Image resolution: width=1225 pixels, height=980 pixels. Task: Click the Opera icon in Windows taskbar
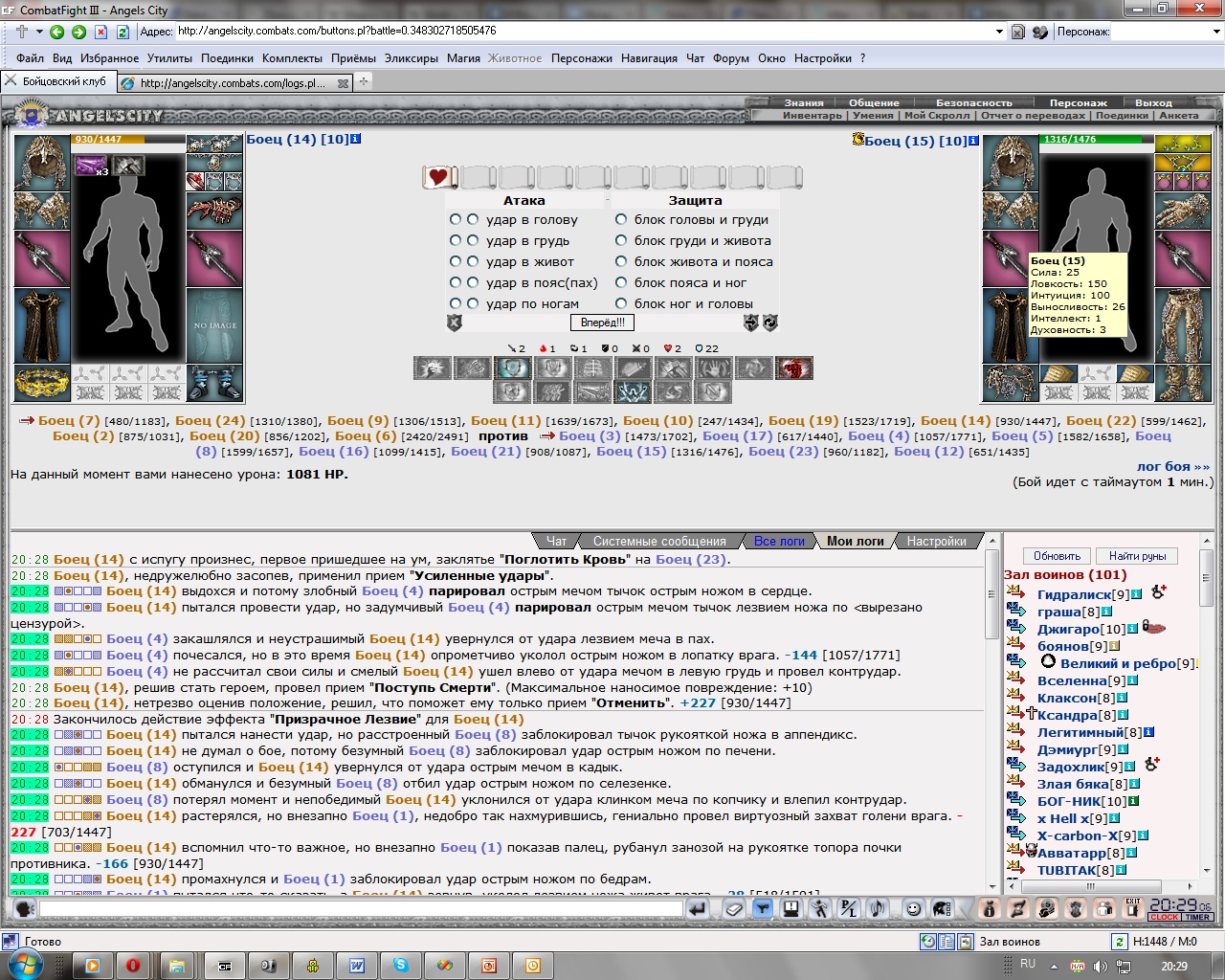[133, 966]
